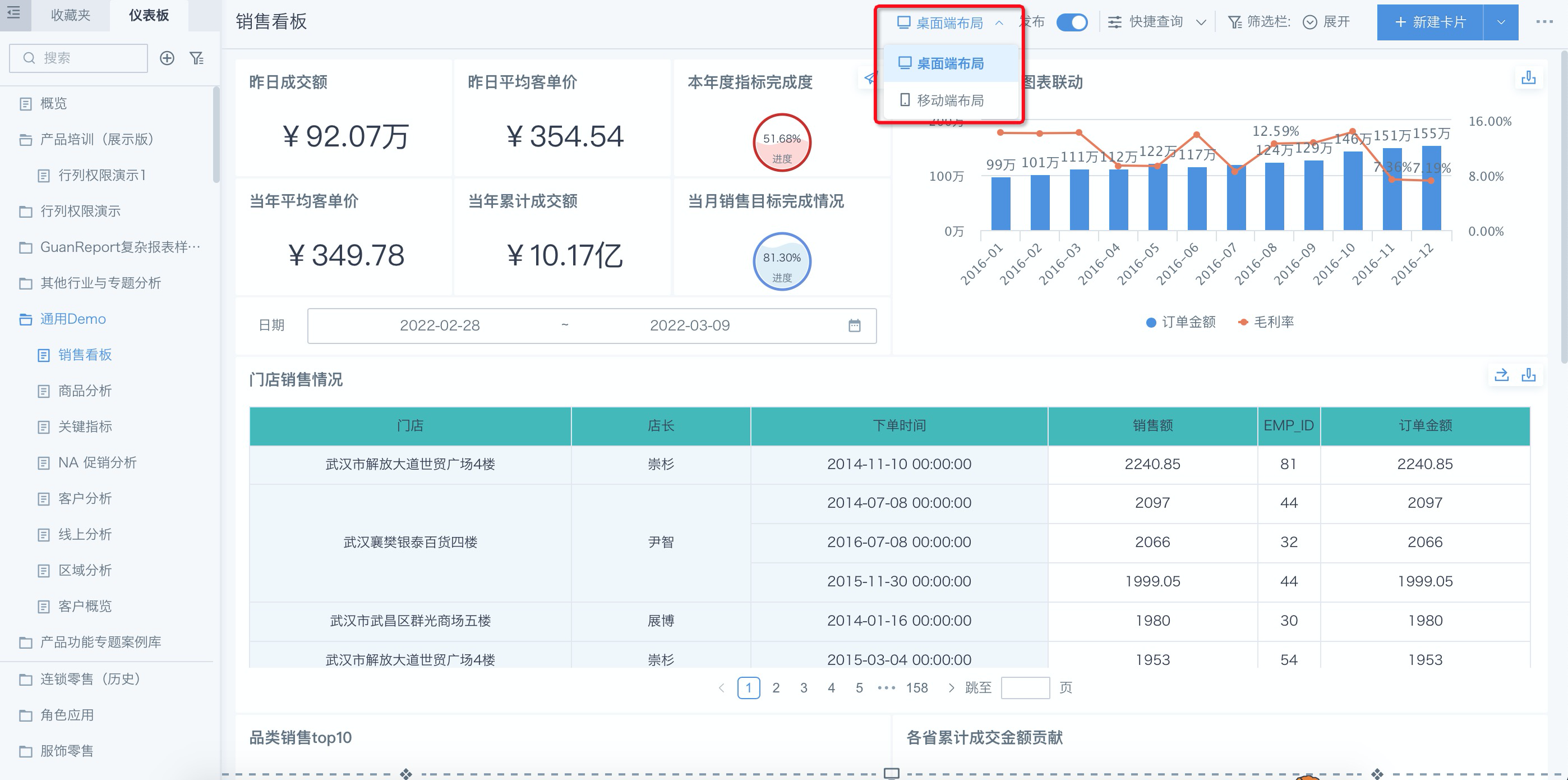Screen dimensions: 1568x780
Task: Expand the 筛选栏 展开 control
Action: tap(1326, 22)
